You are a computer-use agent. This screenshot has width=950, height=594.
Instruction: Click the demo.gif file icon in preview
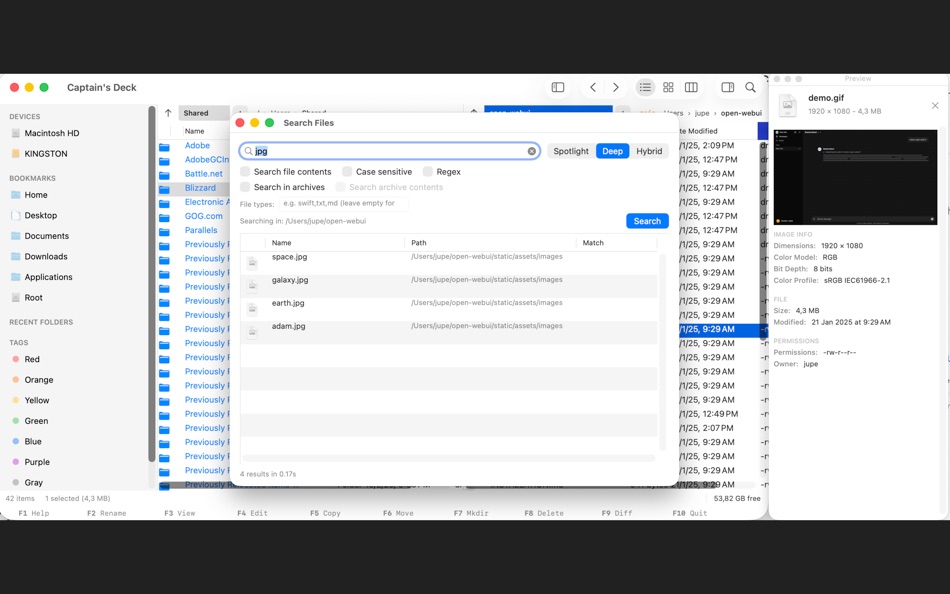coord(788,105)
